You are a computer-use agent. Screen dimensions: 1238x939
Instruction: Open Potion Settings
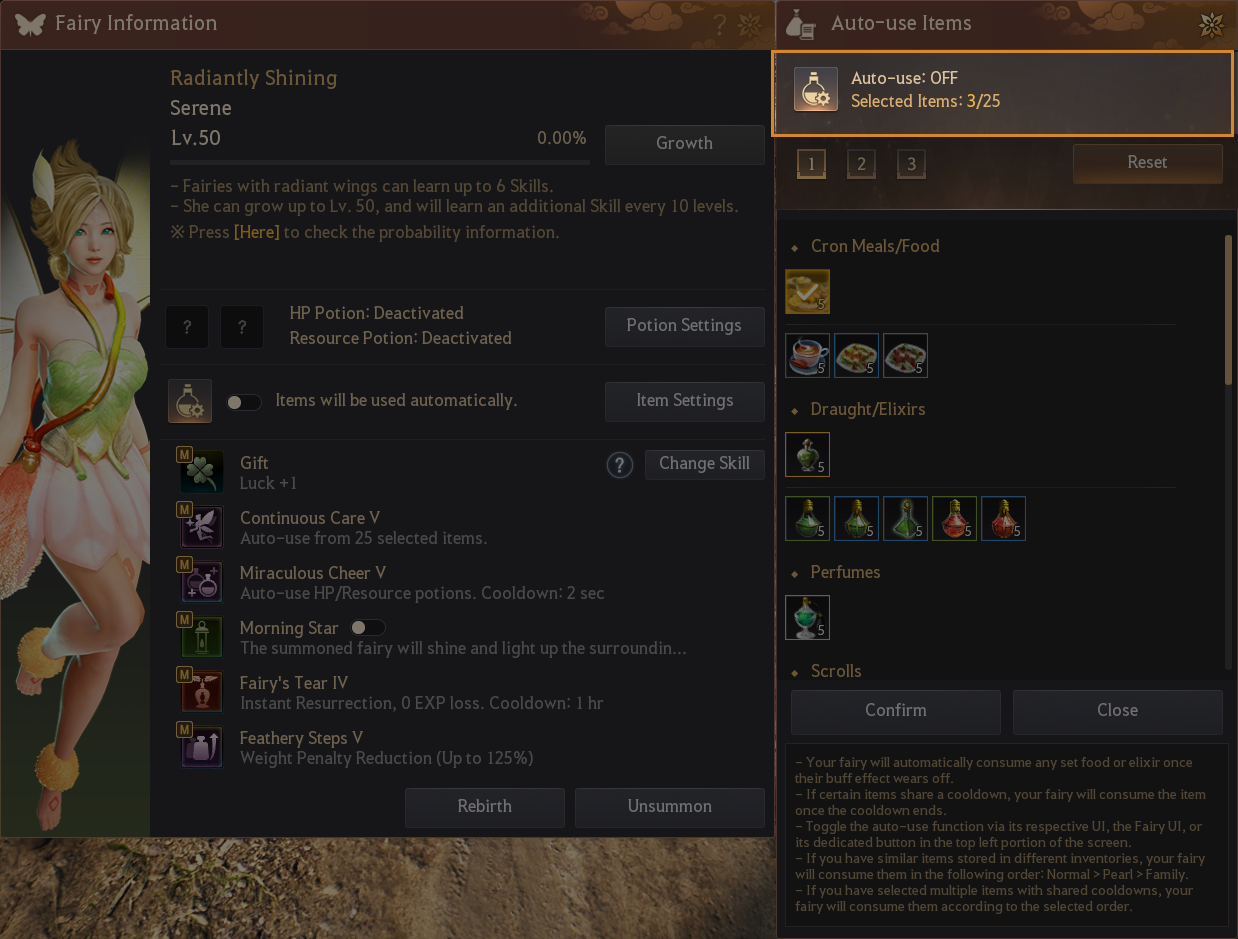click(684, 326)
